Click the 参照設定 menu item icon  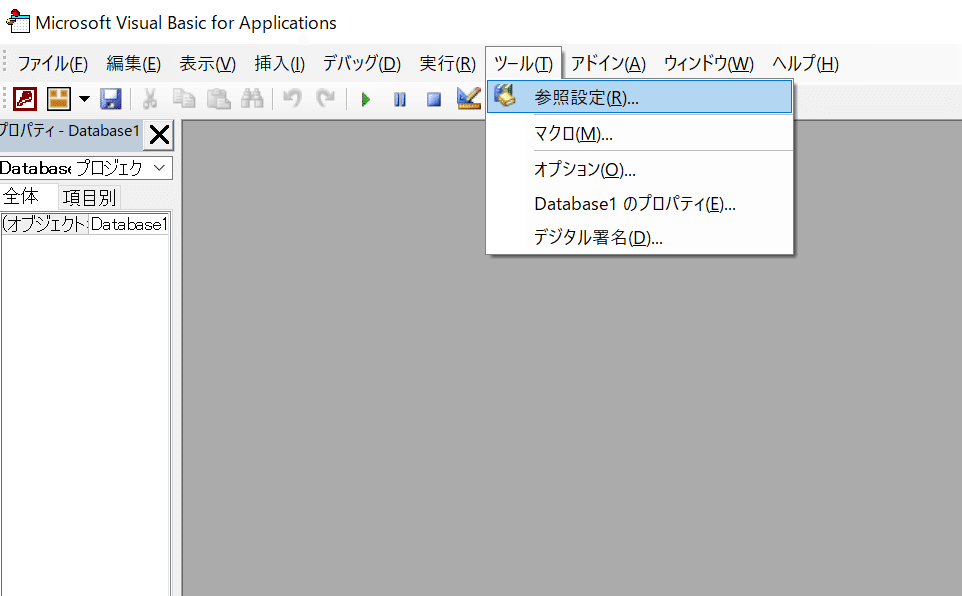[x=505, y=96]
